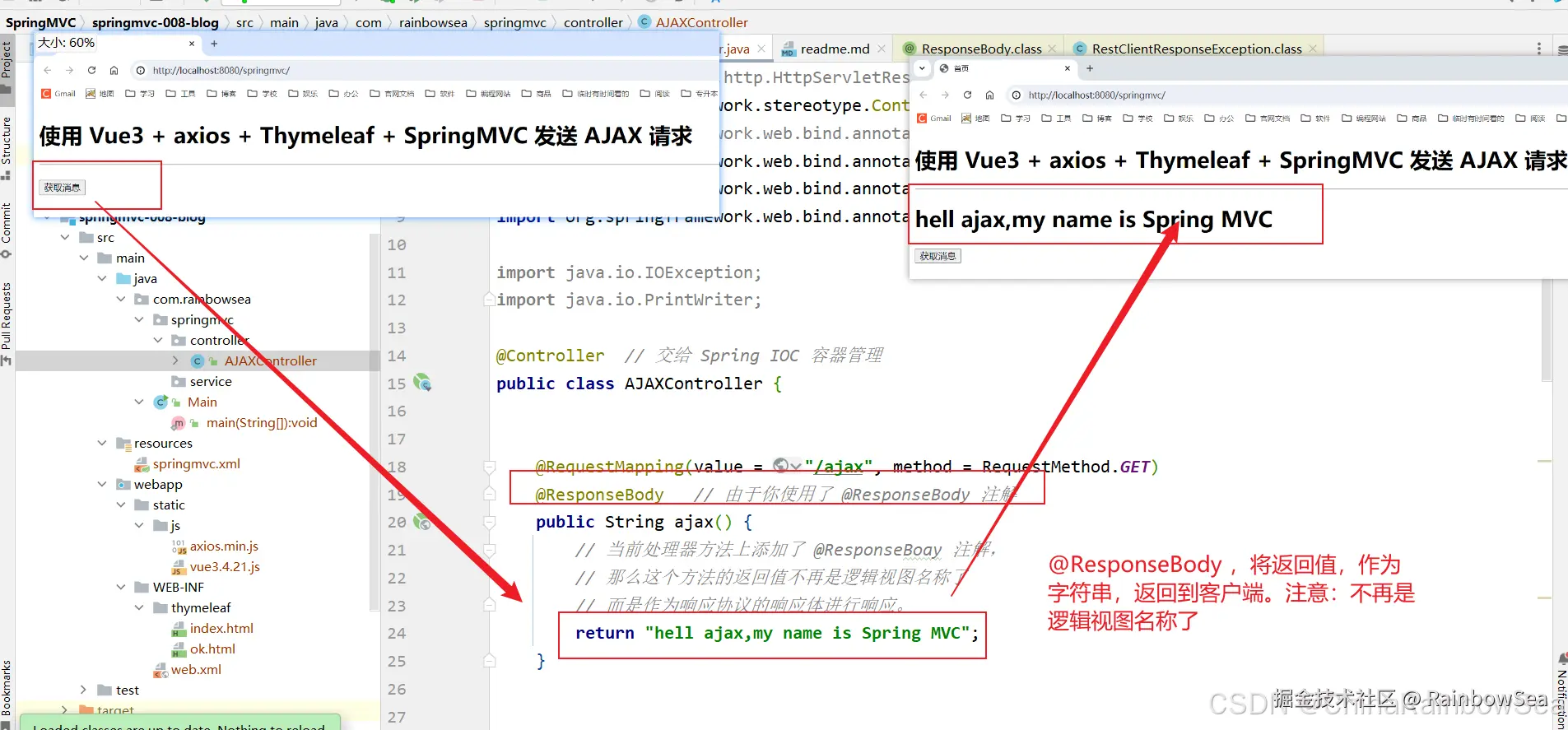Screen dimensions: 1568x730
Task: Open Gmail bookmark in the 首页 browser window
Action: coord(934,119)
